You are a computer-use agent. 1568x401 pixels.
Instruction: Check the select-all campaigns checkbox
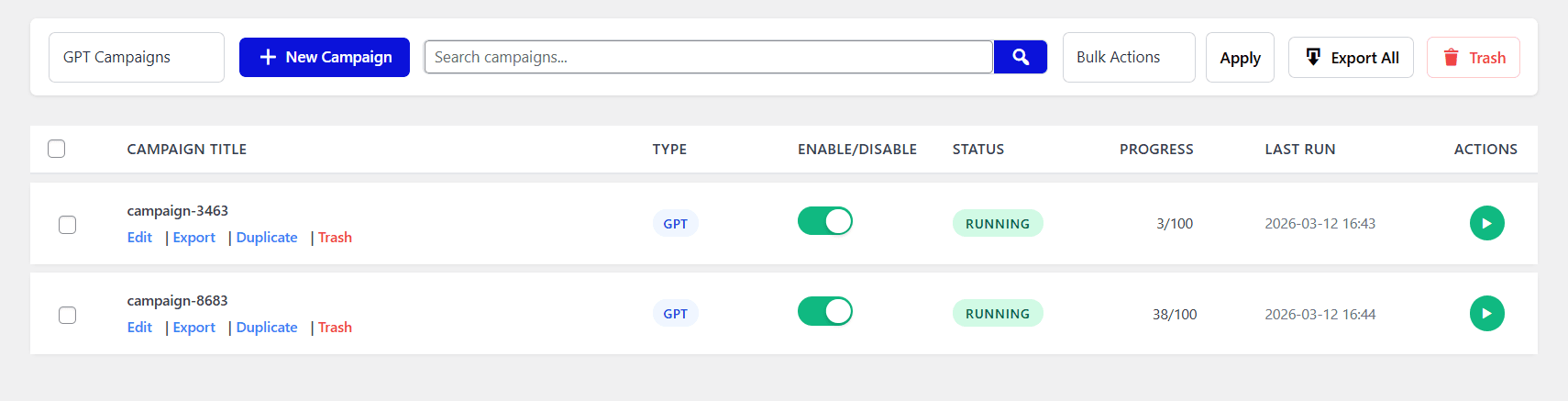point(57,149)
